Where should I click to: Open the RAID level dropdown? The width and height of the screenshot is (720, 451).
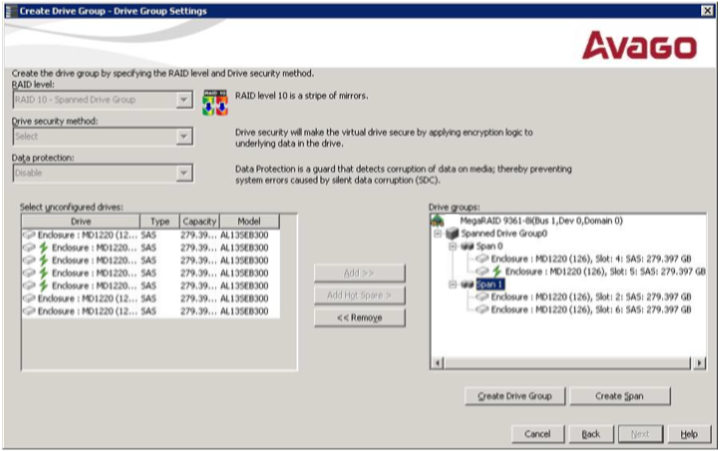coord(182,99)
